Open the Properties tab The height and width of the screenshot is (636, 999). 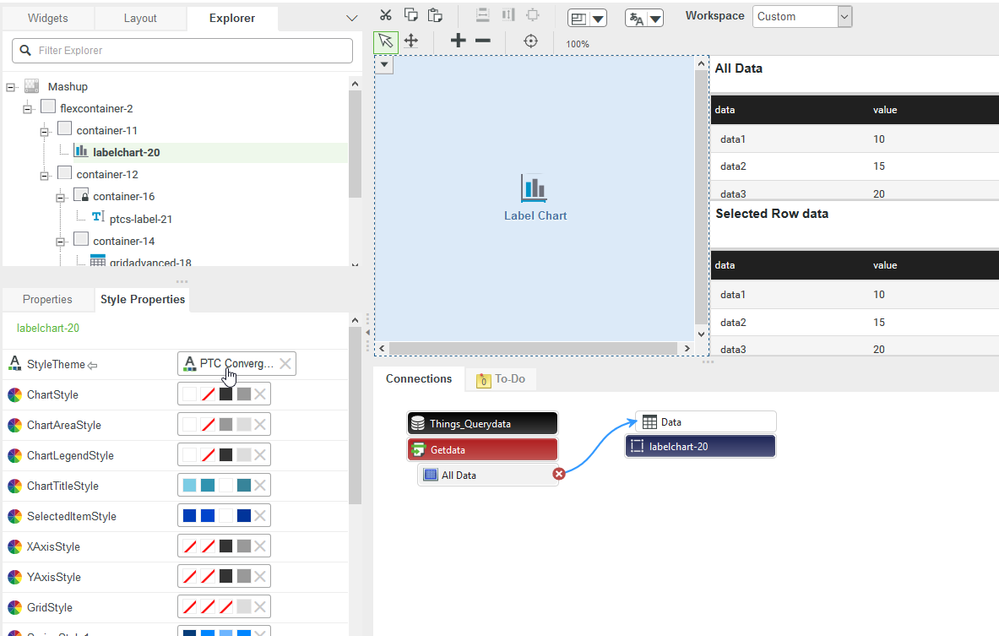point(47,300)
